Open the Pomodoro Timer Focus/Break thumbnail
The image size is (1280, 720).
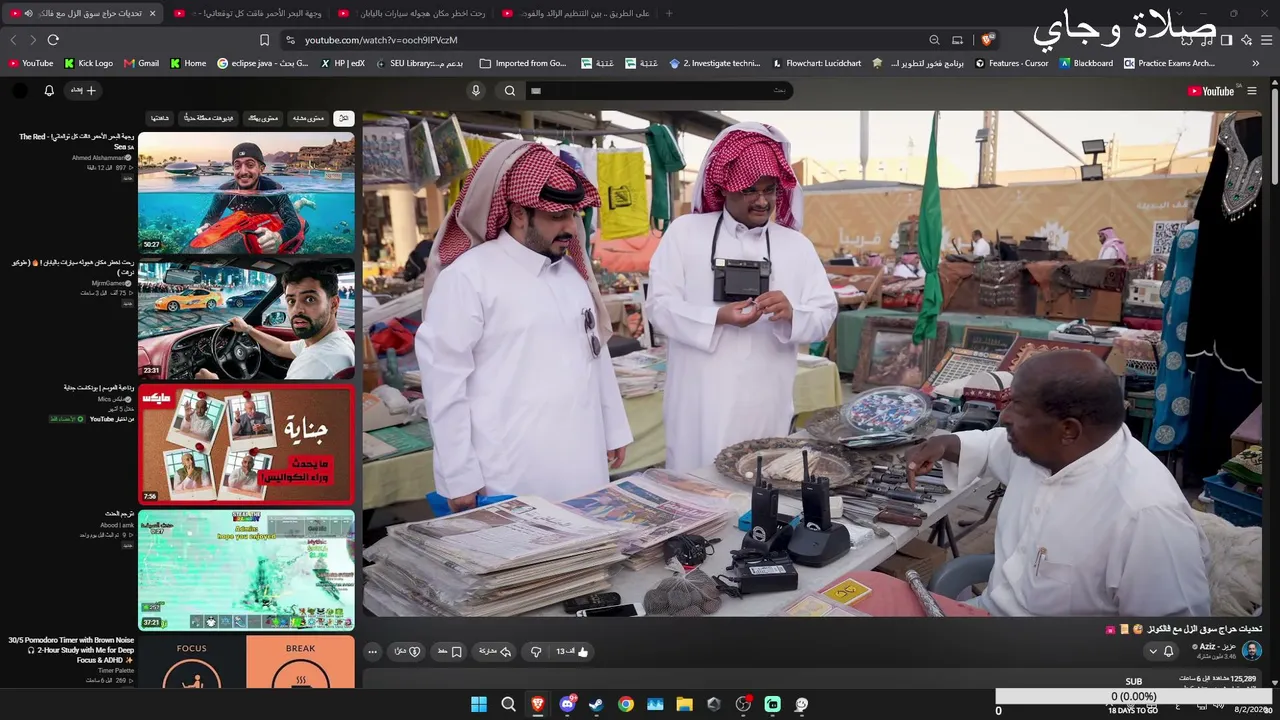click(246, 662)
